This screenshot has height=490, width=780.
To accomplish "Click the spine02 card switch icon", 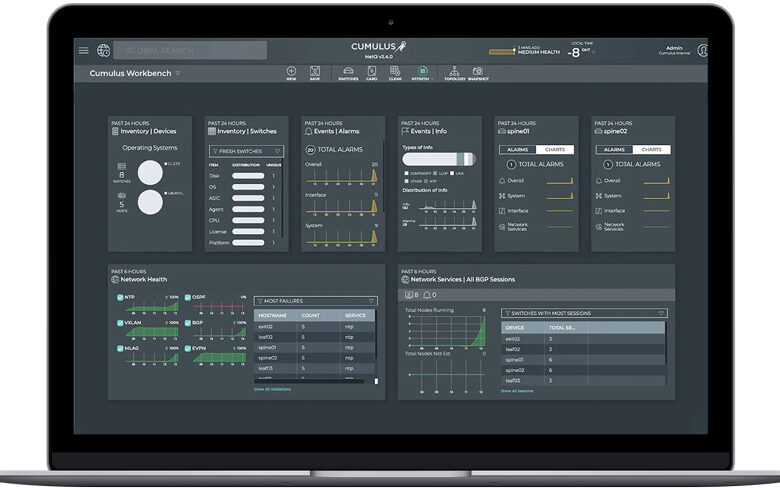I will click(x=598, y=131).
